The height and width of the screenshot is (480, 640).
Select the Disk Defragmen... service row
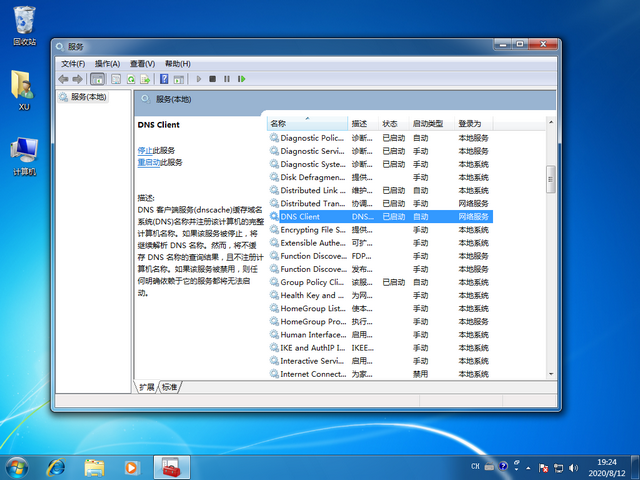point(380,177)
